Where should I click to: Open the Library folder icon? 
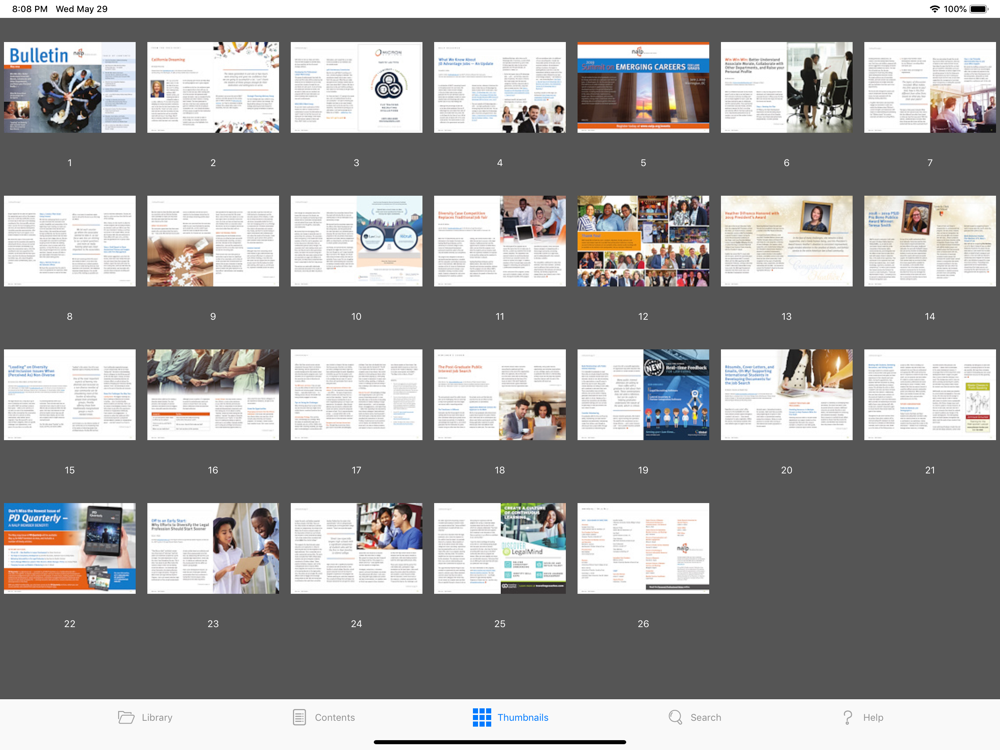coord(126,717)
